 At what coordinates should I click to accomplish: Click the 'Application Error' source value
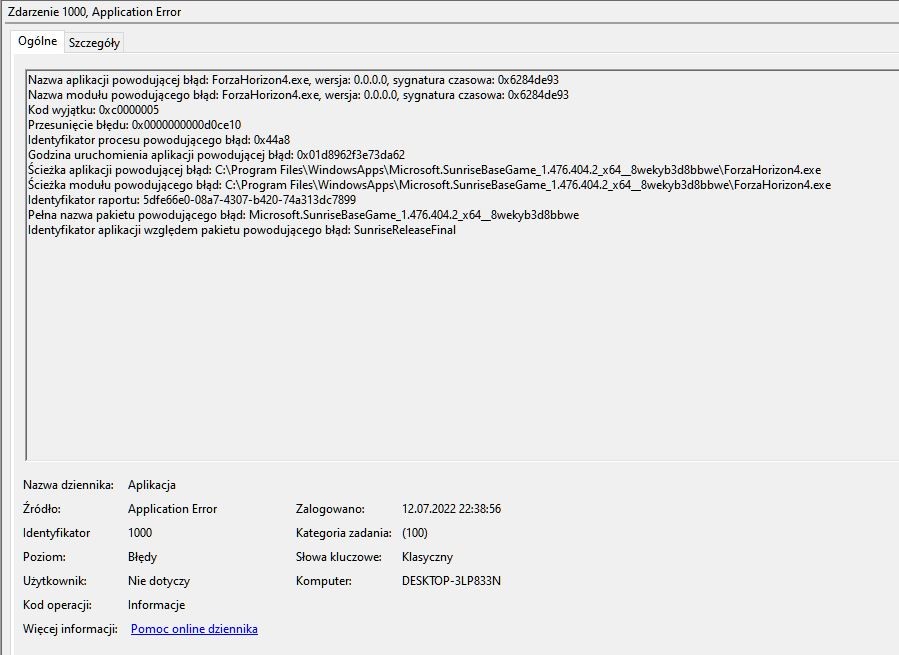point(172,509)
